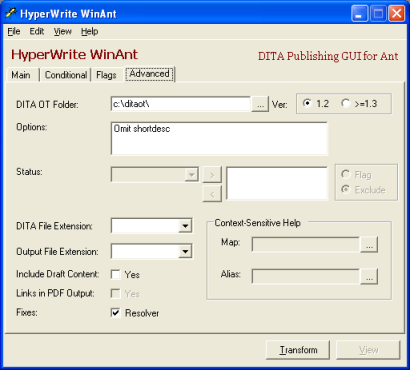Select the Advanced tab

click(150, 74)
